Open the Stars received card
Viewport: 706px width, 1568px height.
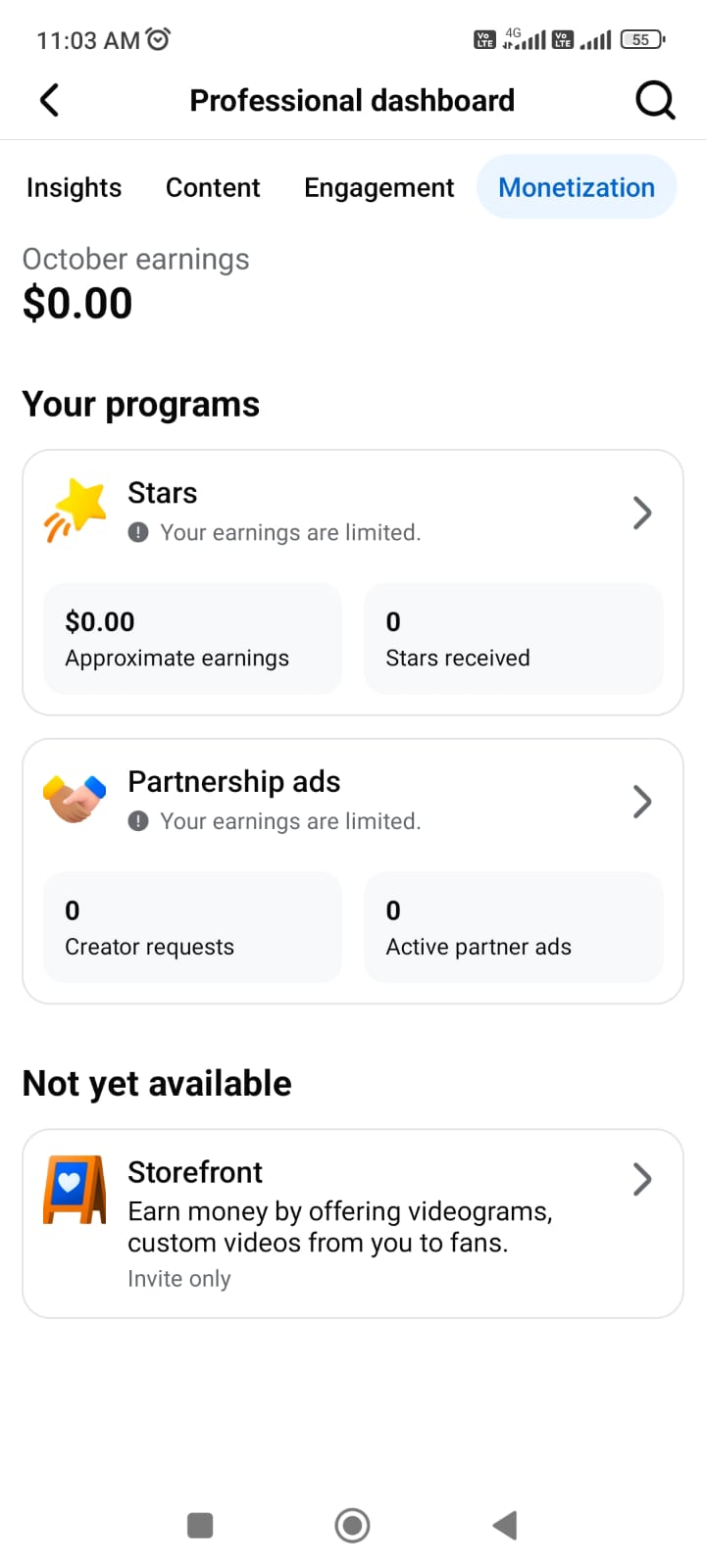(x=514, y=639)
